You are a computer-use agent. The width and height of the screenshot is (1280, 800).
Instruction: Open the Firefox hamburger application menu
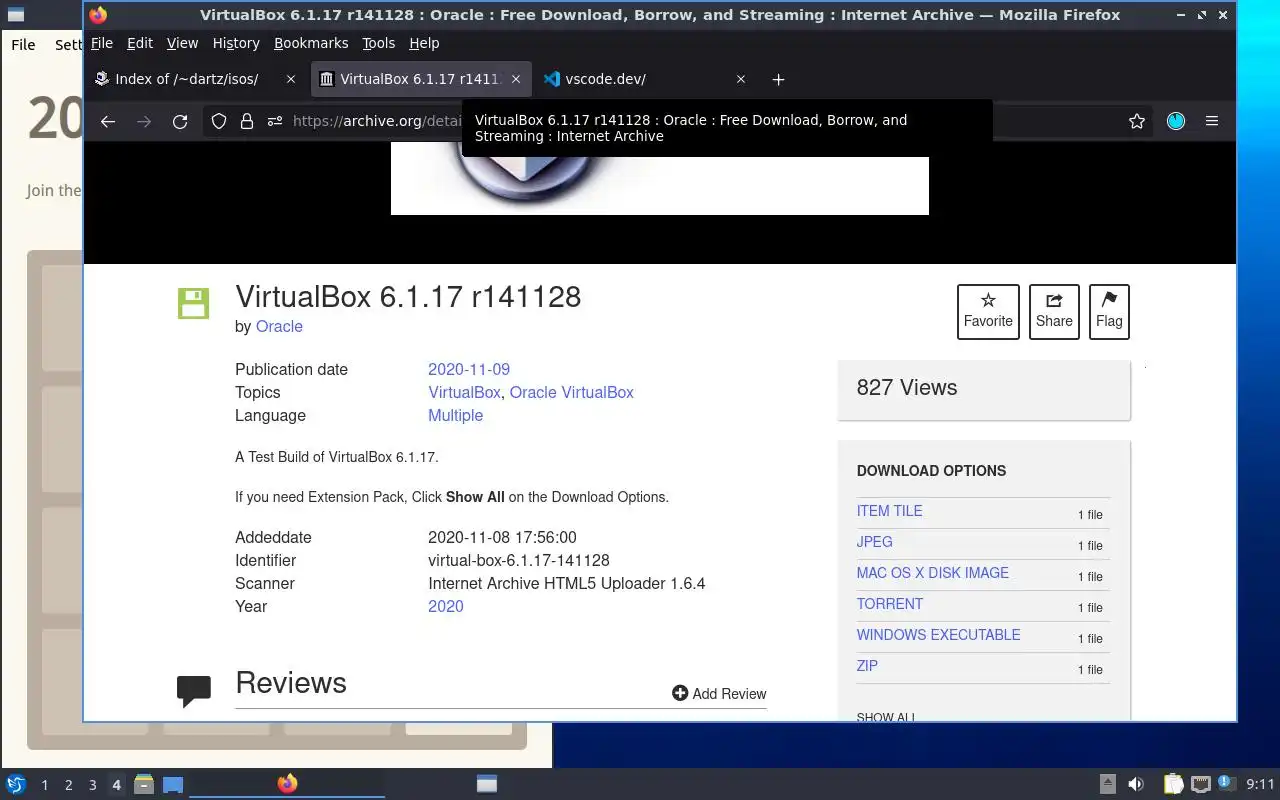click(1212, 121)
